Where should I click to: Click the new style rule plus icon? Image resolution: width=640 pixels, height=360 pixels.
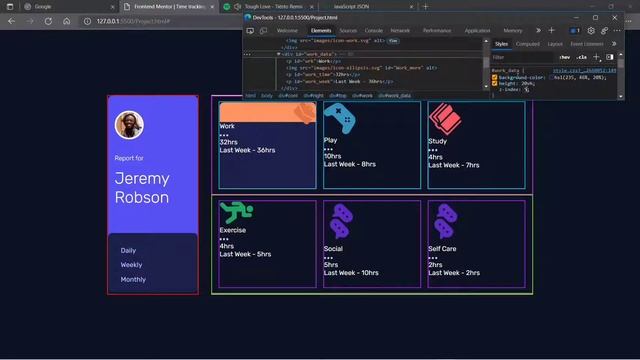coord(596,57)
